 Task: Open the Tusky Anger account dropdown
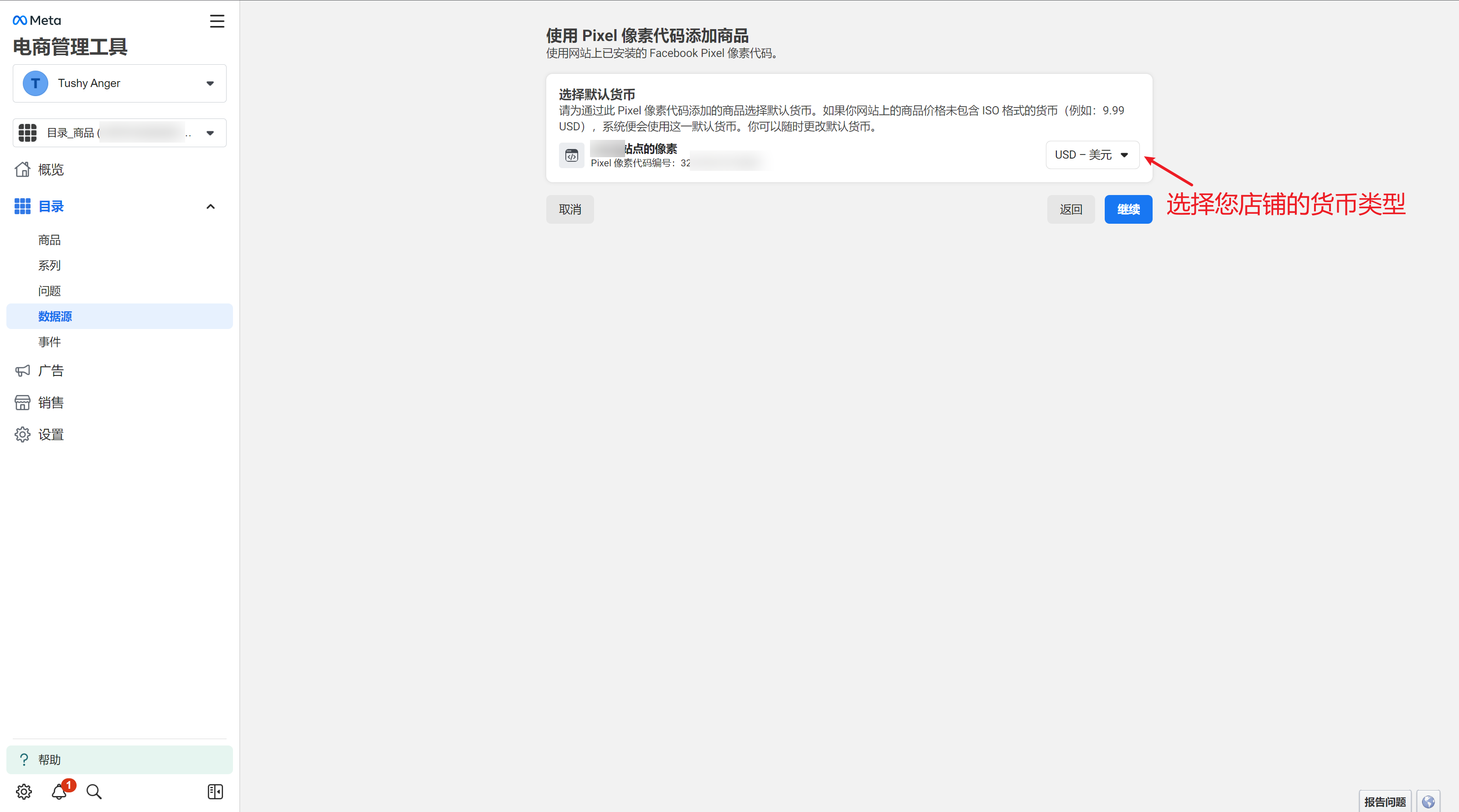coord(119,83)
